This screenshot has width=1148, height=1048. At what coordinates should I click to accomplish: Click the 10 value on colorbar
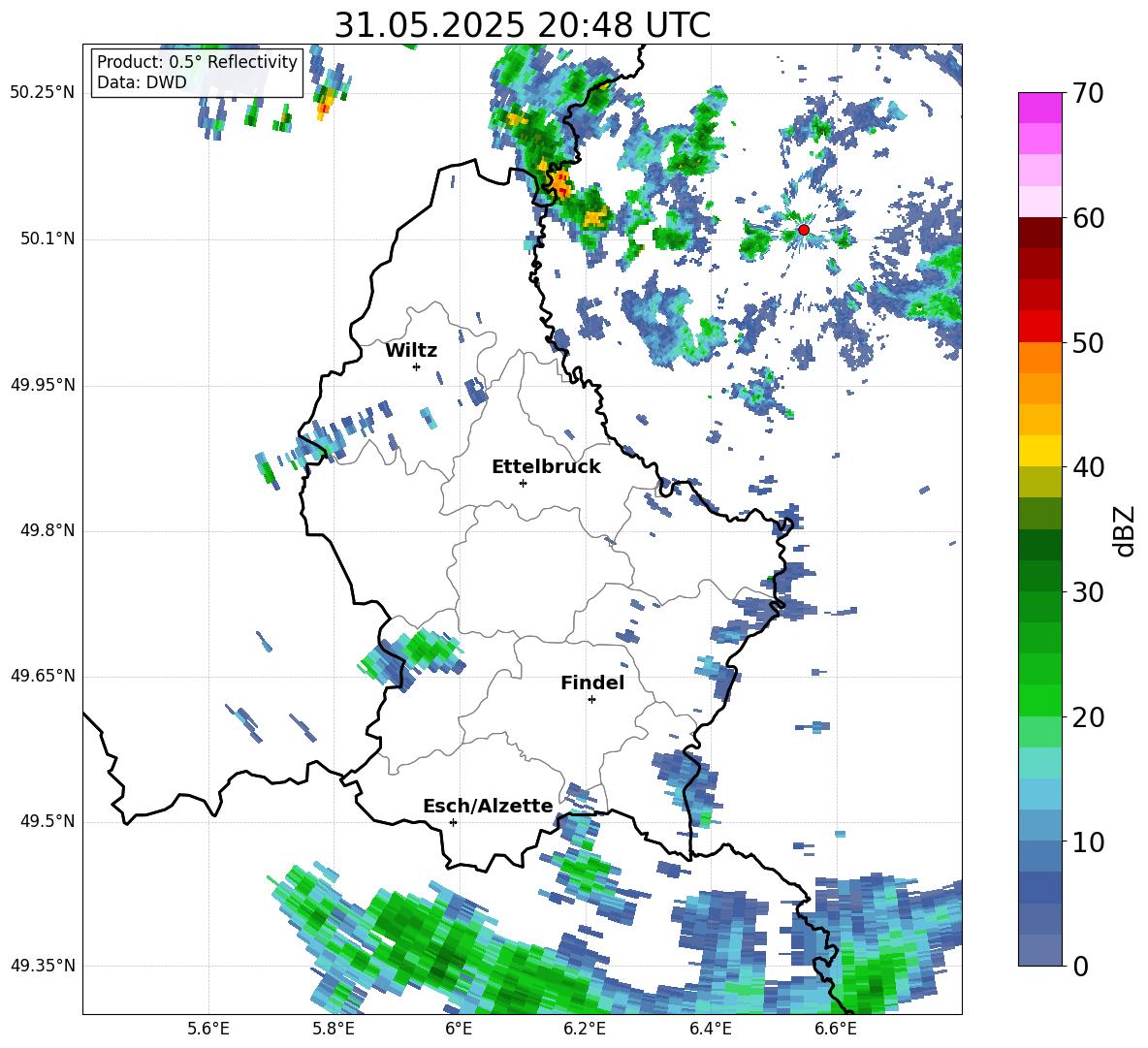pyautogui.click(x=1087, y=842)
